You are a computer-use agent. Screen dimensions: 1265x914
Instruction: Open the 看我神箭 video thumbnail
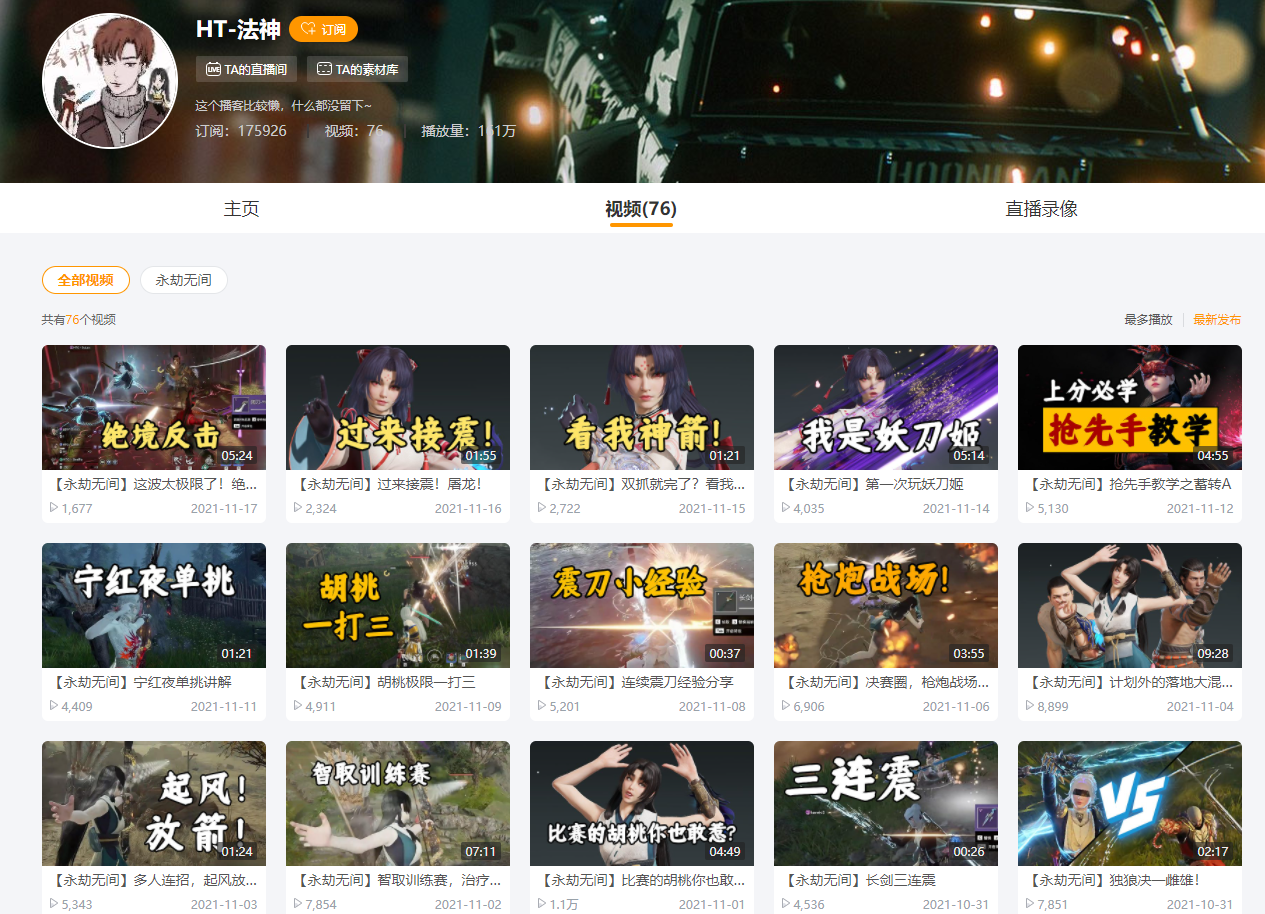pyautogui.click(x=642, y=407)
